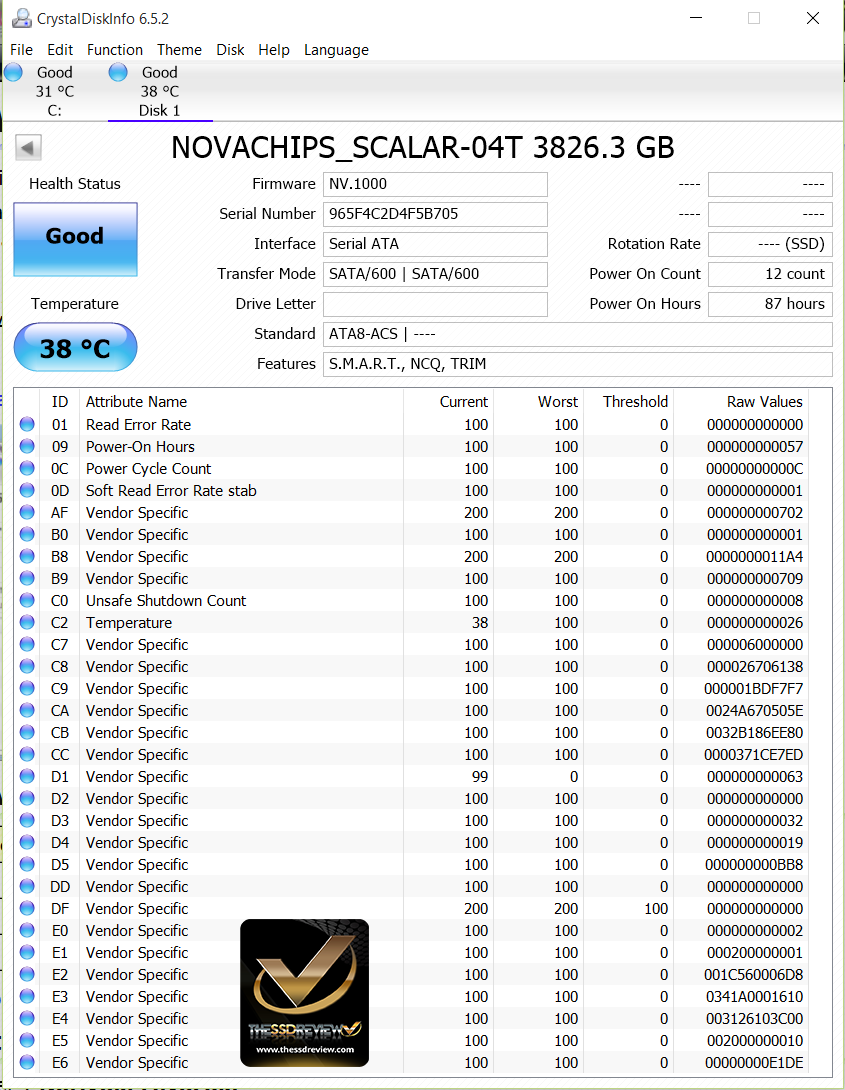The height and width of the screenshot is (1090, 845).
Task: Select the C: drive tab
Action: click(x=54, y=91)
